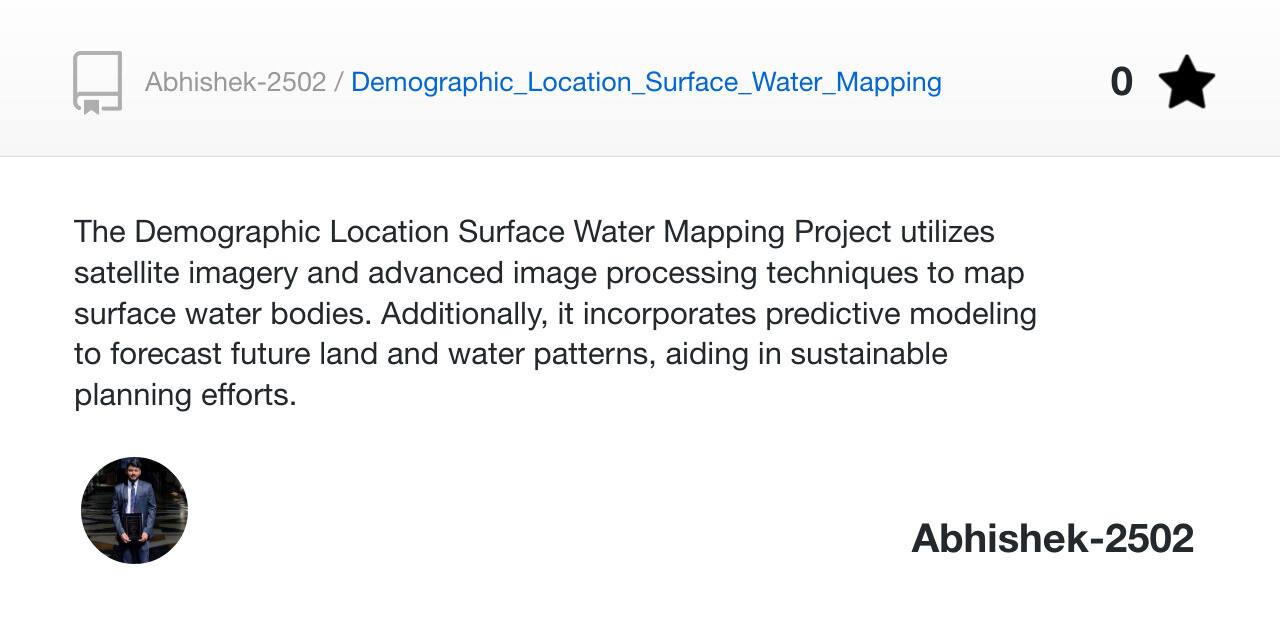
Task: Star the repository using the star icon
Action: (x=1185, y=81)
